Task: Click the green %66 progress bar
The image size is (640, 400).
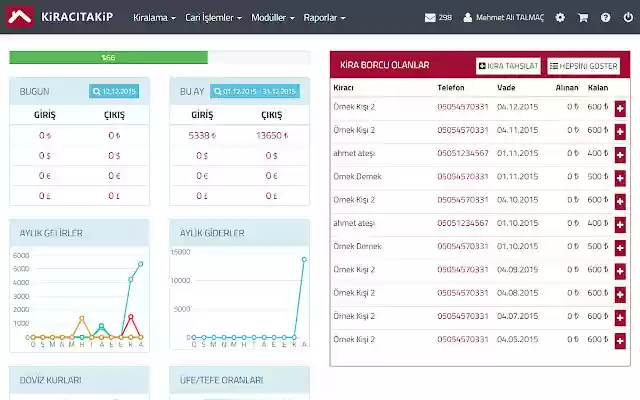Action: point(109,58)
